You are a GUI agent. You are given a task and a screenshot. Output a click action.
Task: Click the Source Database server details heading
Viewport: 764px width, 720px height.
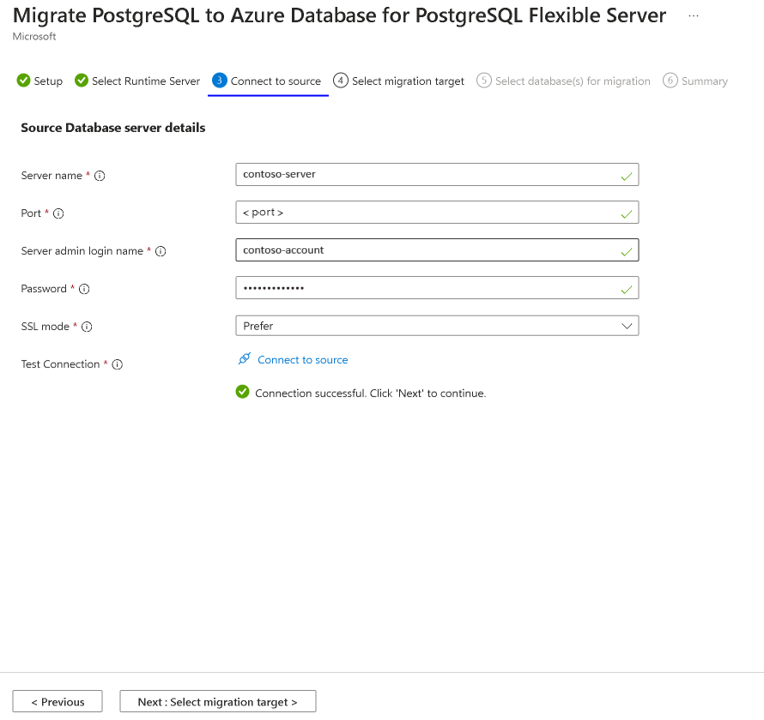[x=113, y=128]
